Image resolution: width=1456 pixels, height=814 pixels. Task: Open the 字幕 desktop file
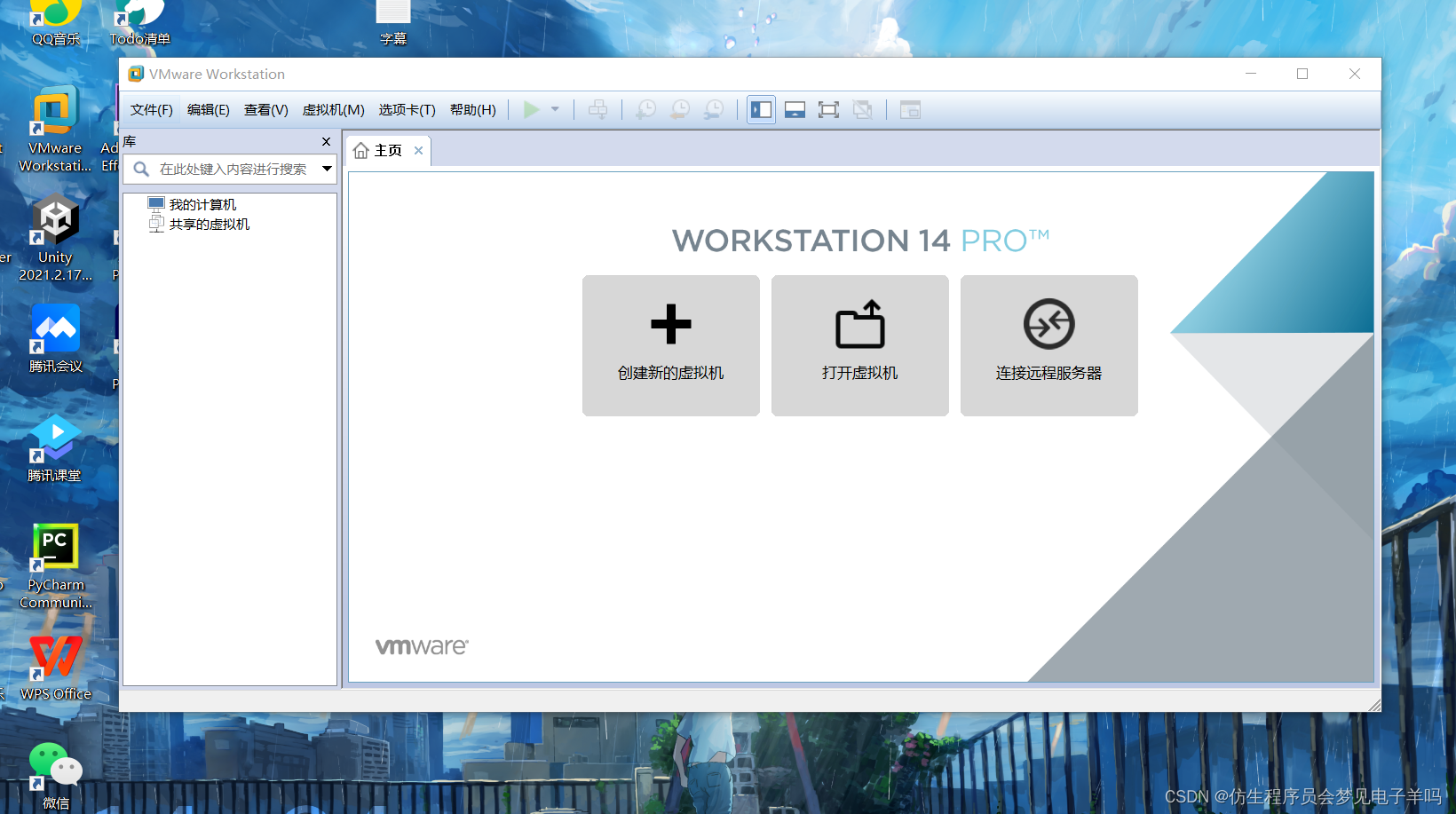(393, 22)
